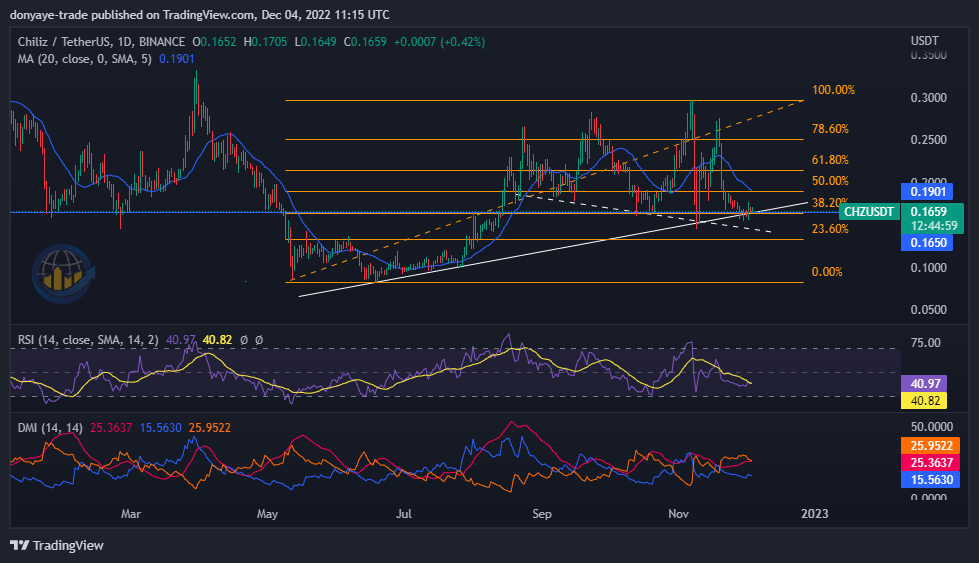
Task: Click the USDT currency label on price axis
Action: pyautogui.click(x=924, y=41)
